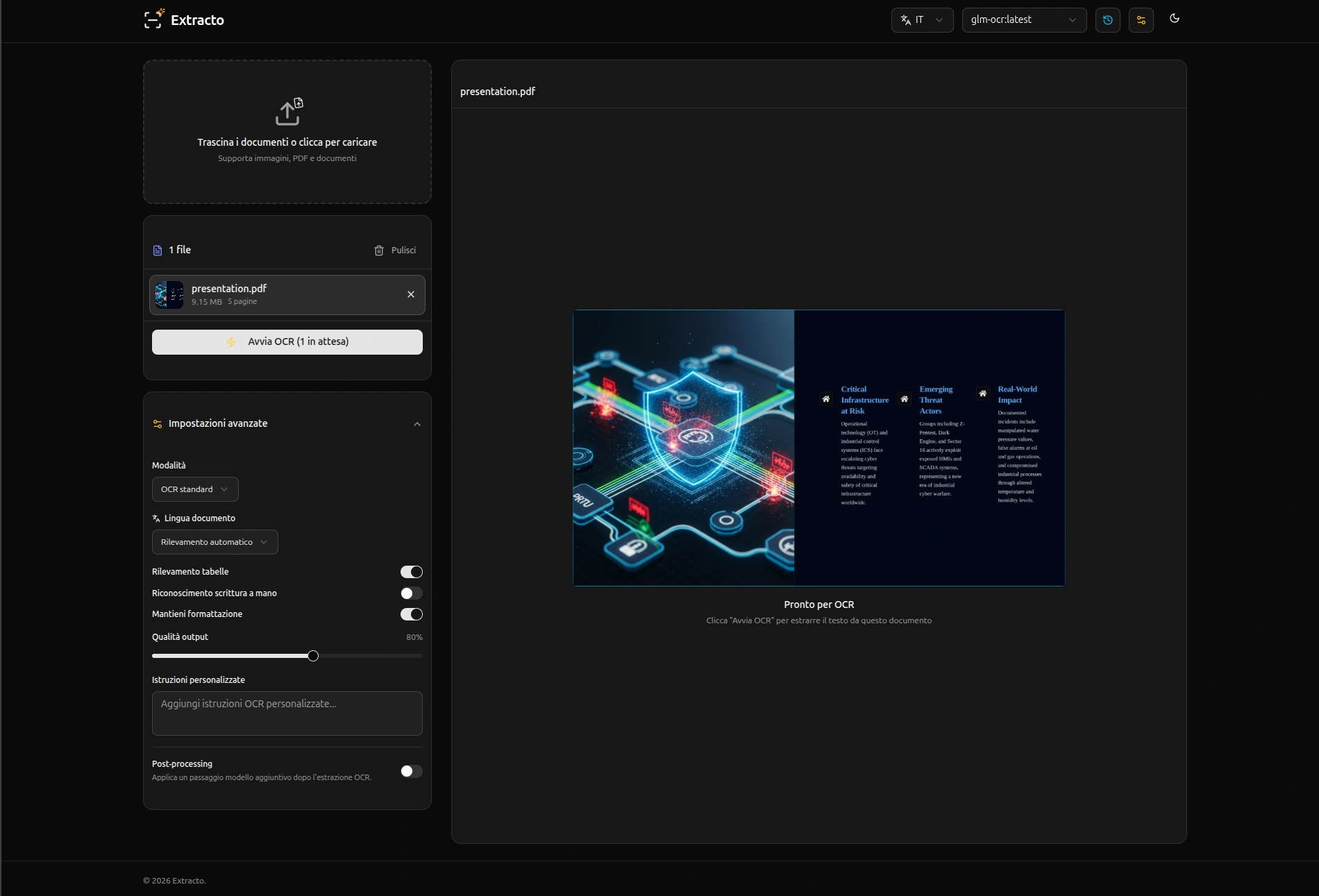Disable Rilevamento tabelle toggle

(411, 572)
